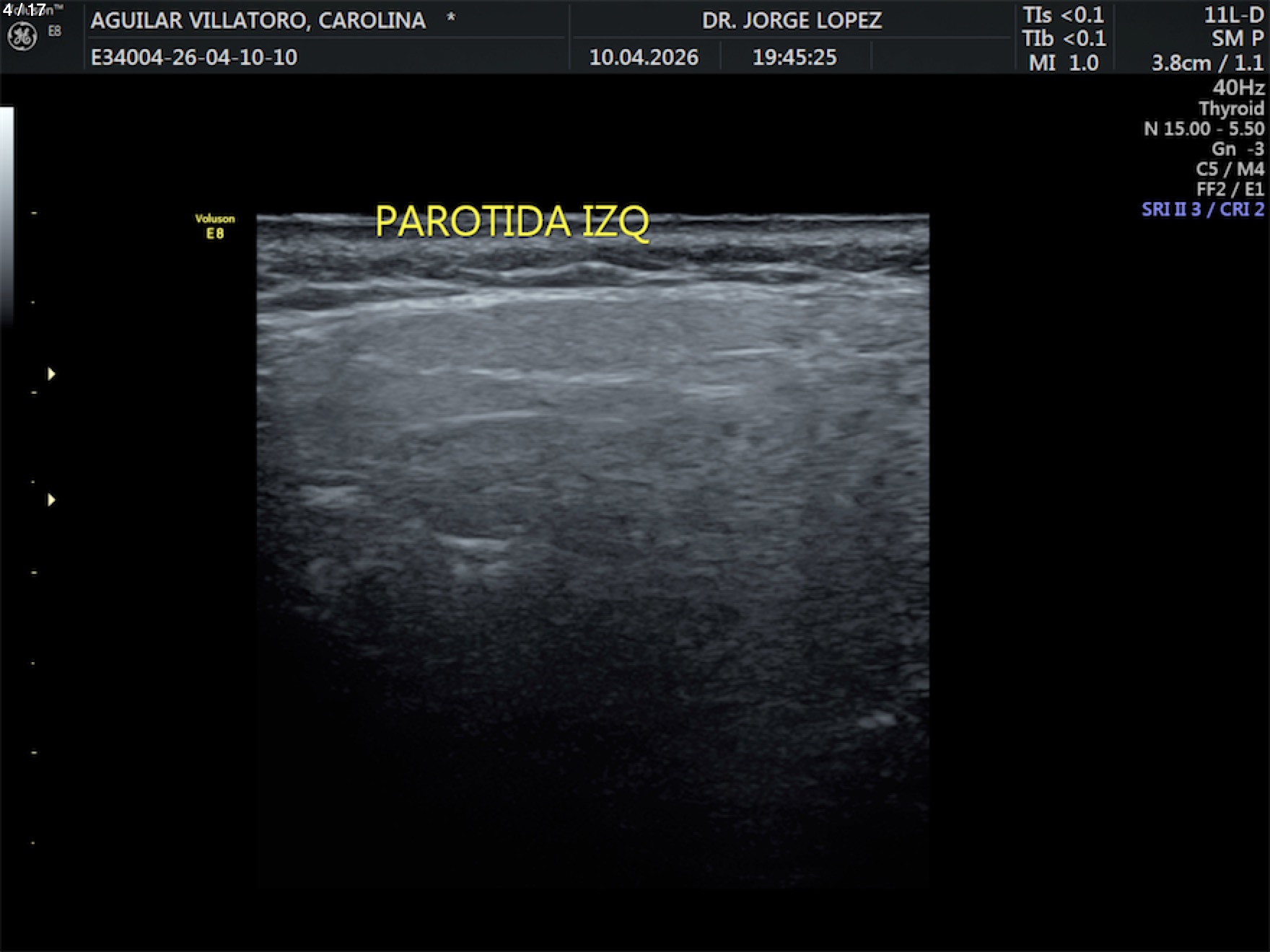The height and width of the screenshot is (952, 1270).
Task: Select the 11L-D probe label
Action: [1233, 15]
